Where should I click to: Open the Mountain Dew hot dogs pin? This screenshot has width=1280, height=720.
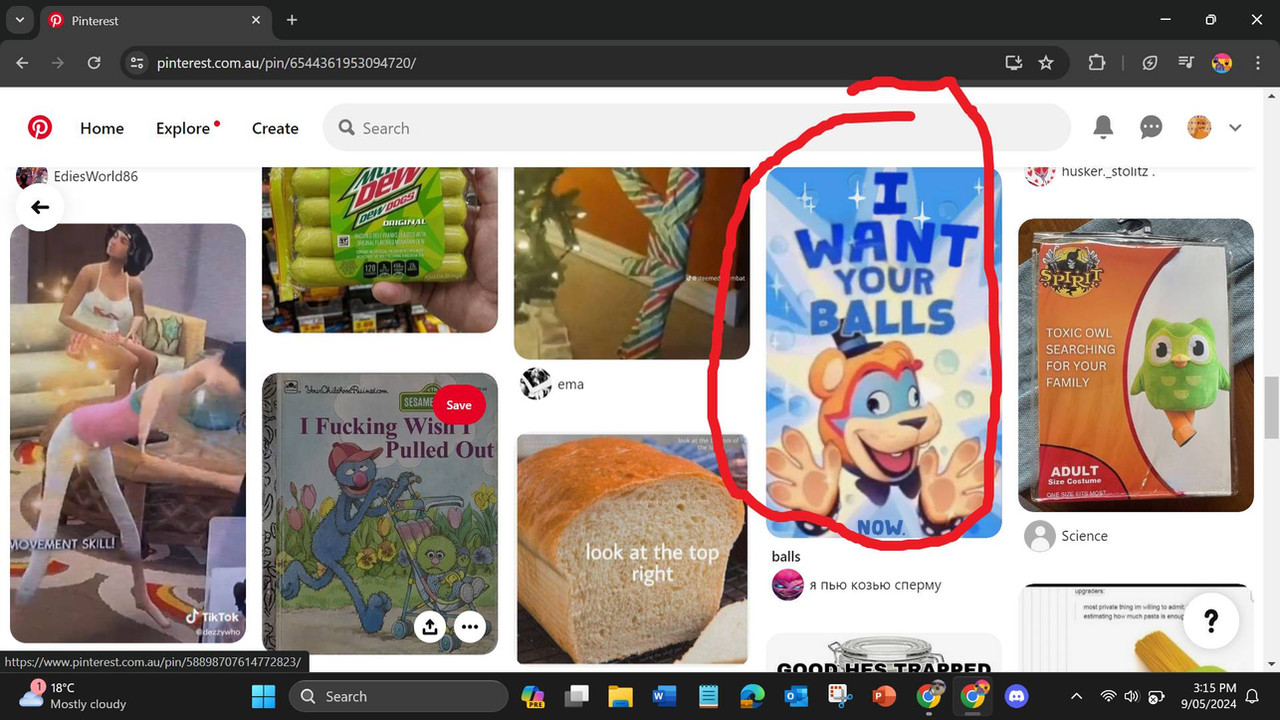380,250
